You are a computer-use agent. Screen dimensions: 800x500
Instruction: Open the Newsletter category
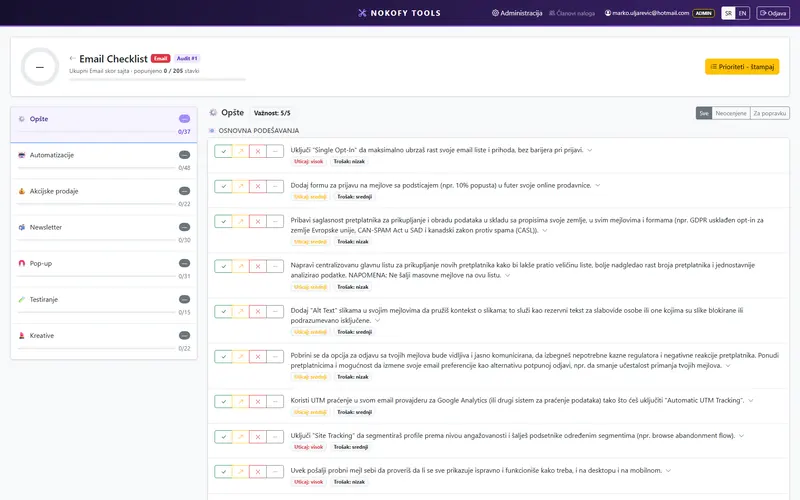point(104,233)
